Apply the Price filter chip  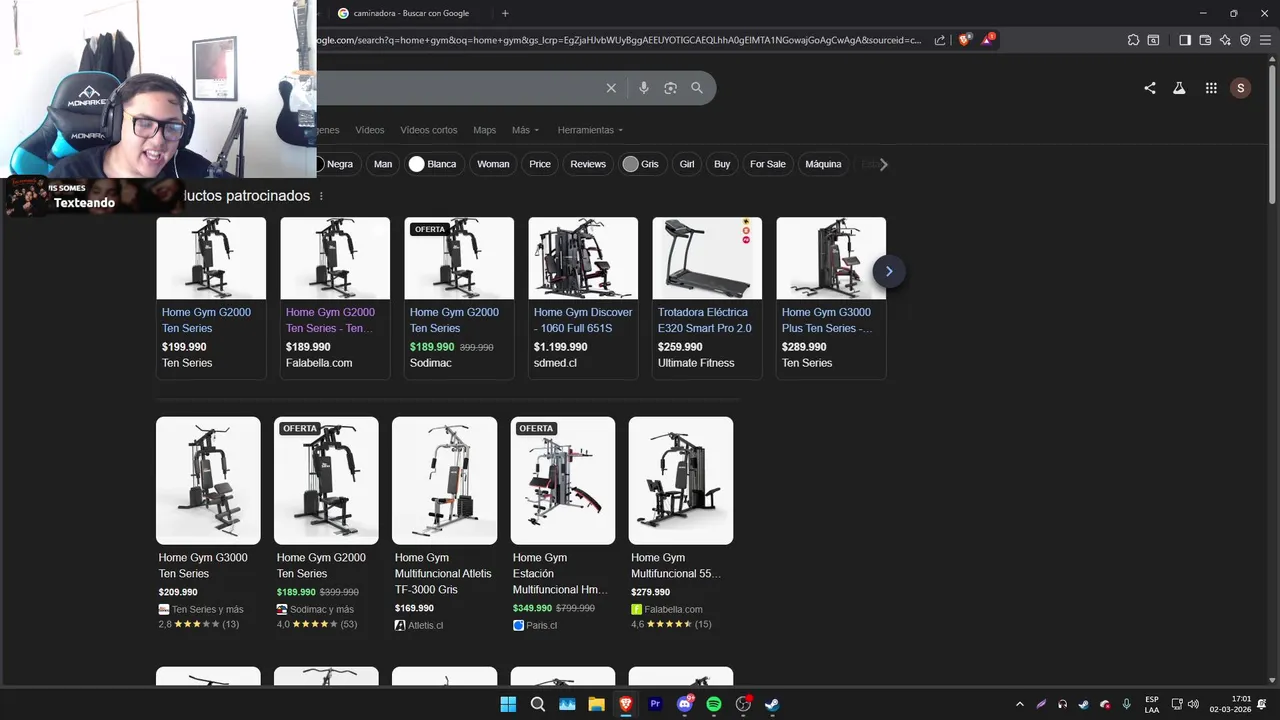pos(540,164)
